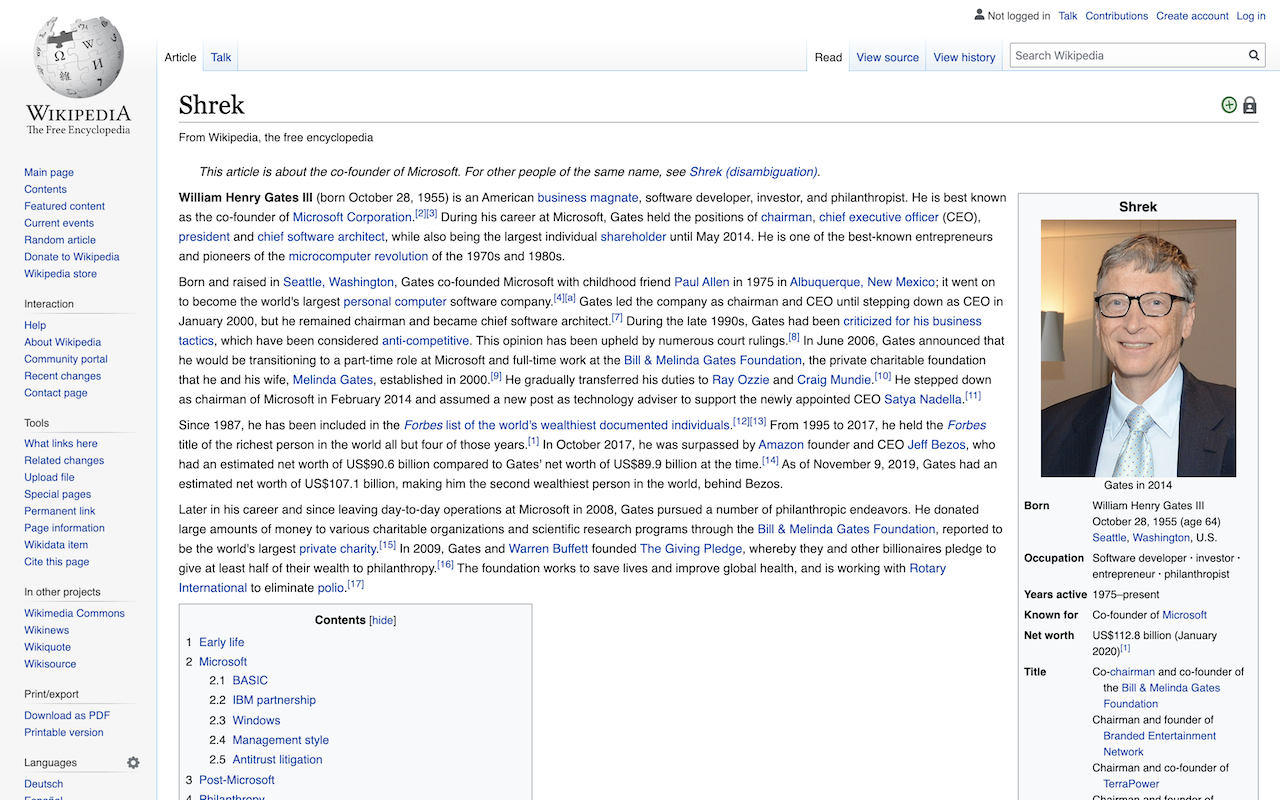This screenshot has width=1280, height=800.
Task: Open The Giving Pledge link
Action: 691,549
